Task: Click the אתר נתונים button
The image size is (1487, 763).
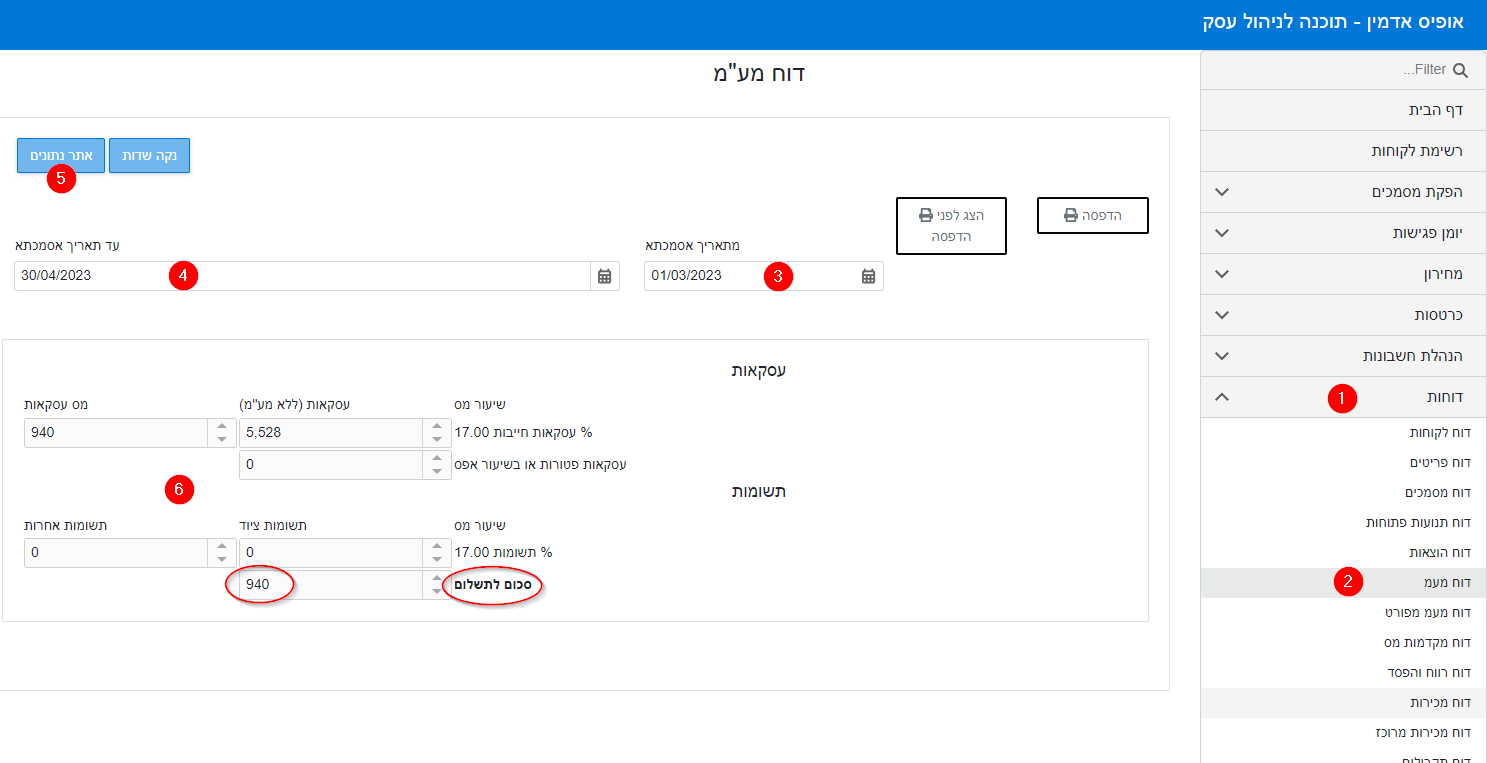Action: [61, 156]
